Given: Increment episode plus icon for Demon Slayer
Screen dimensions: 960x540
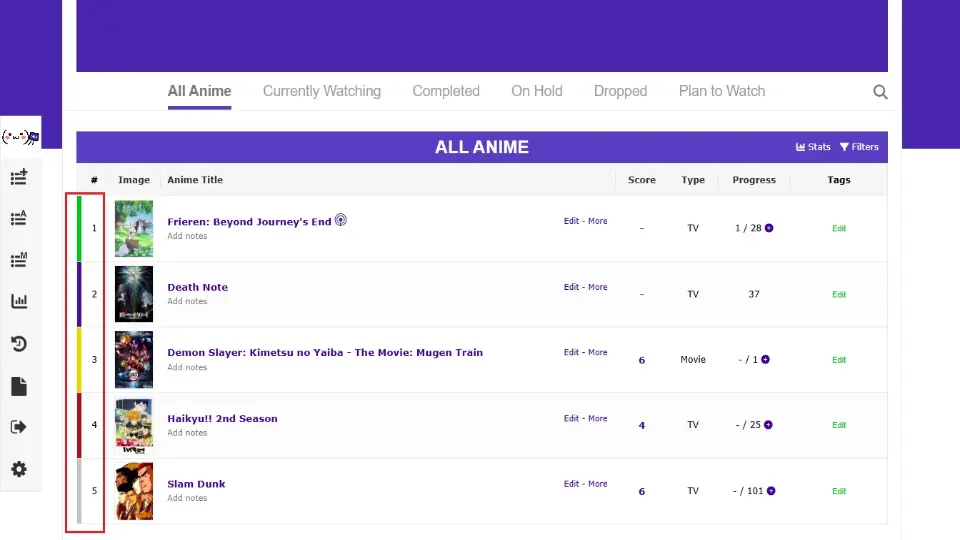Looking at the screenshot, I should (765, 359).
